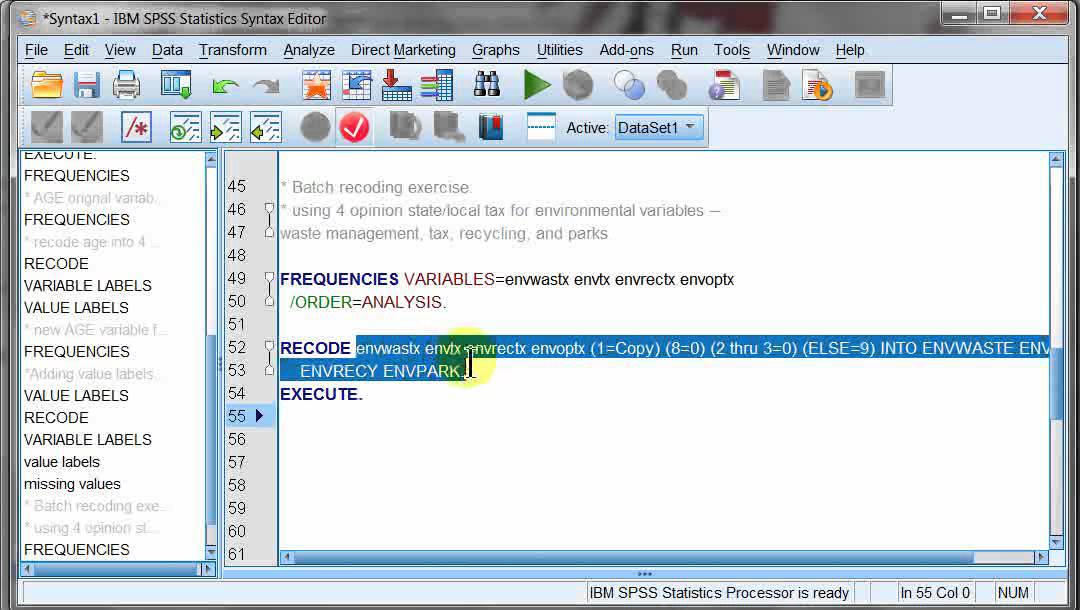This screenshot has width=1080, height=610.
Task: Open the Direct Marketing menu
Action: tap(403, 50)
